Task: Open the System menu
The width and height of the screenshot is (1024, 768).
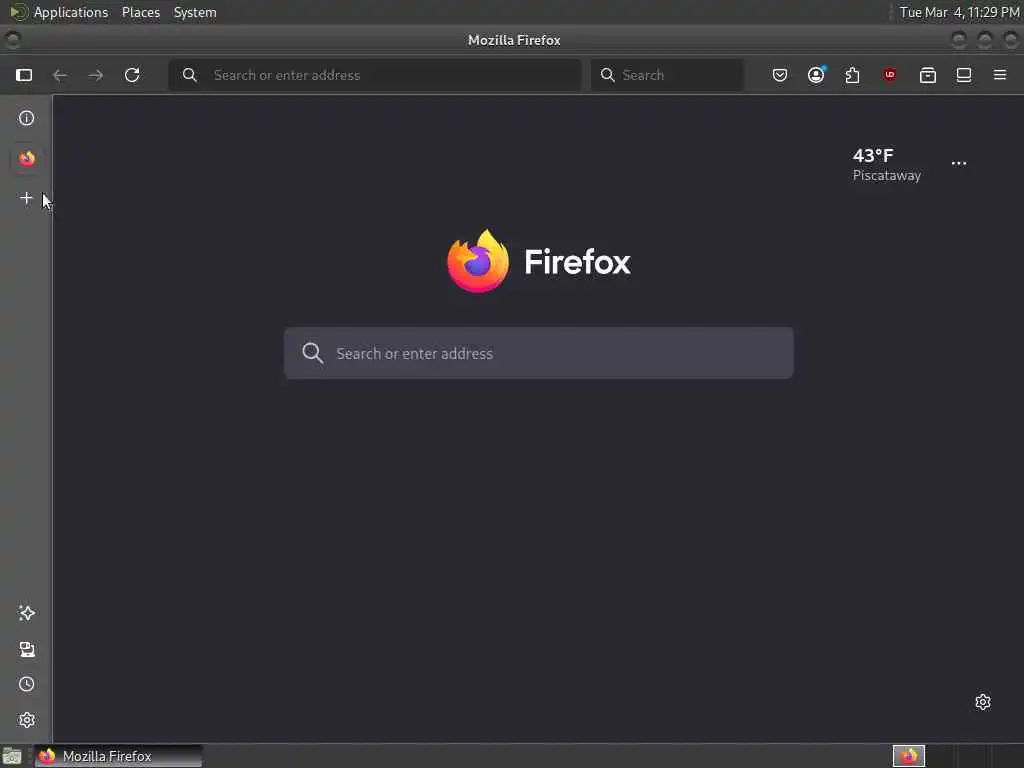Action: pos(195,12)
